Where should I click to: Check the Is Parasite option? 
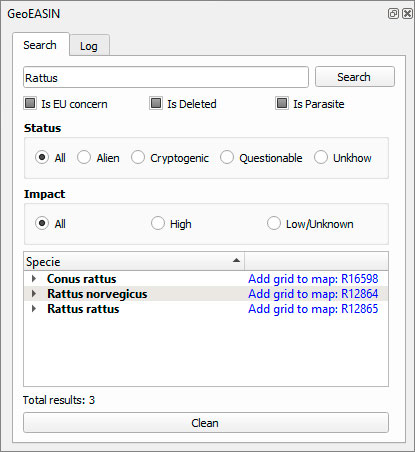282,103
